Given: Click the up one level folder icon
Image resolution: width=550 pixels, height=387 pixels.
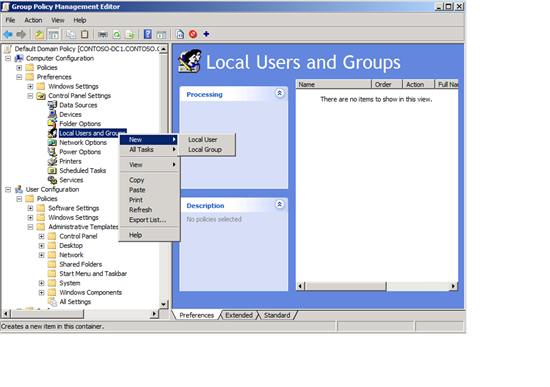Looking at the screenshot, I should click(x=40, y=34).
